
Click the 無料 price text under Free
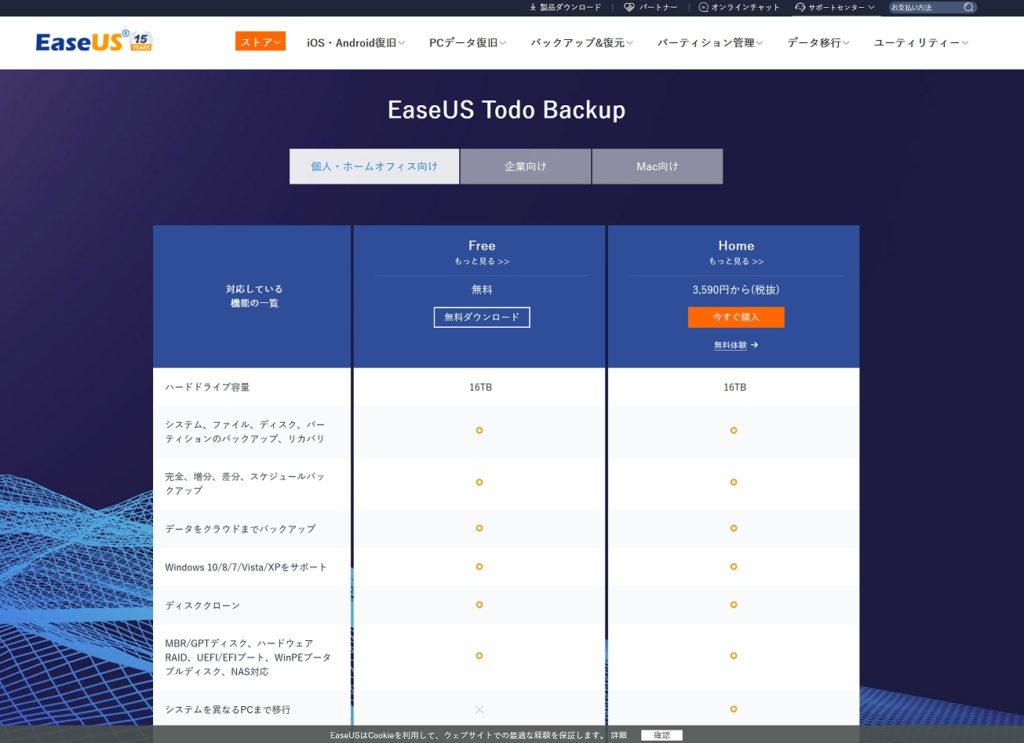point(482,289)
